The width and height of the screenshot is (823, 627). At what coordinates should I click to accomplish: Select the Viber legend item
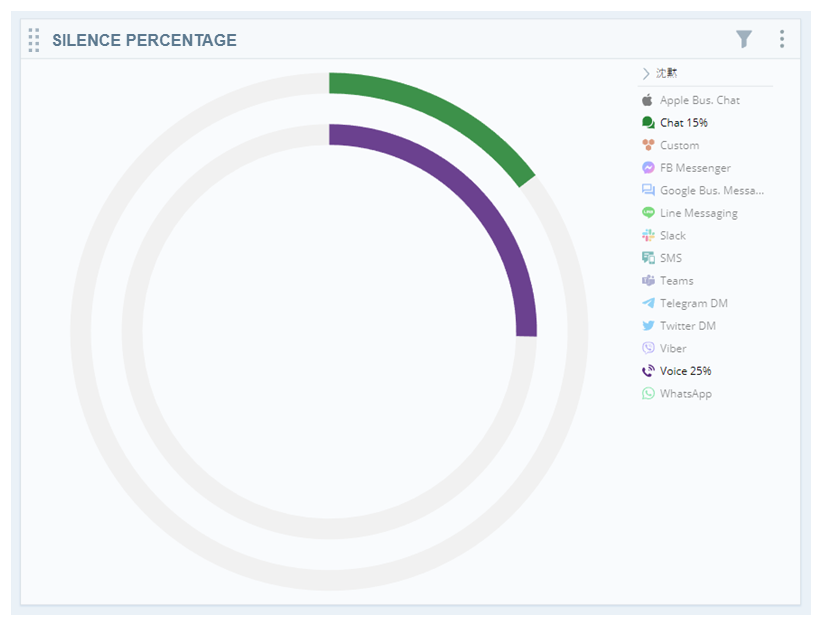click(x=664, y=348)
